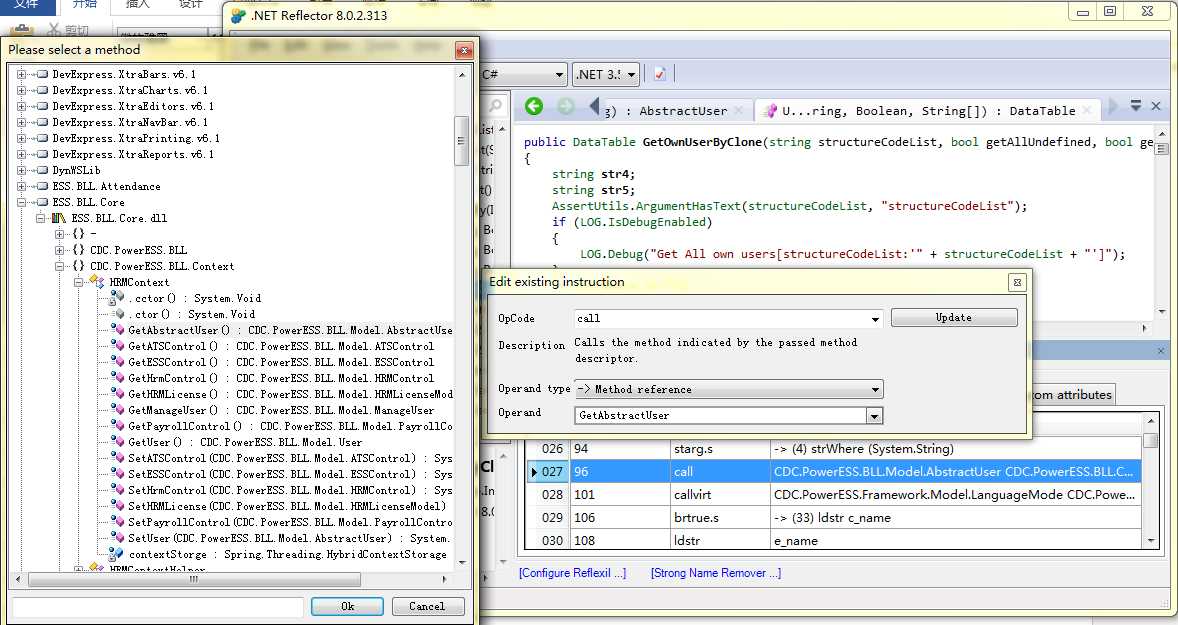Close the AbstractUser tab
1178x625 pixels.
[x=739, y=110]
